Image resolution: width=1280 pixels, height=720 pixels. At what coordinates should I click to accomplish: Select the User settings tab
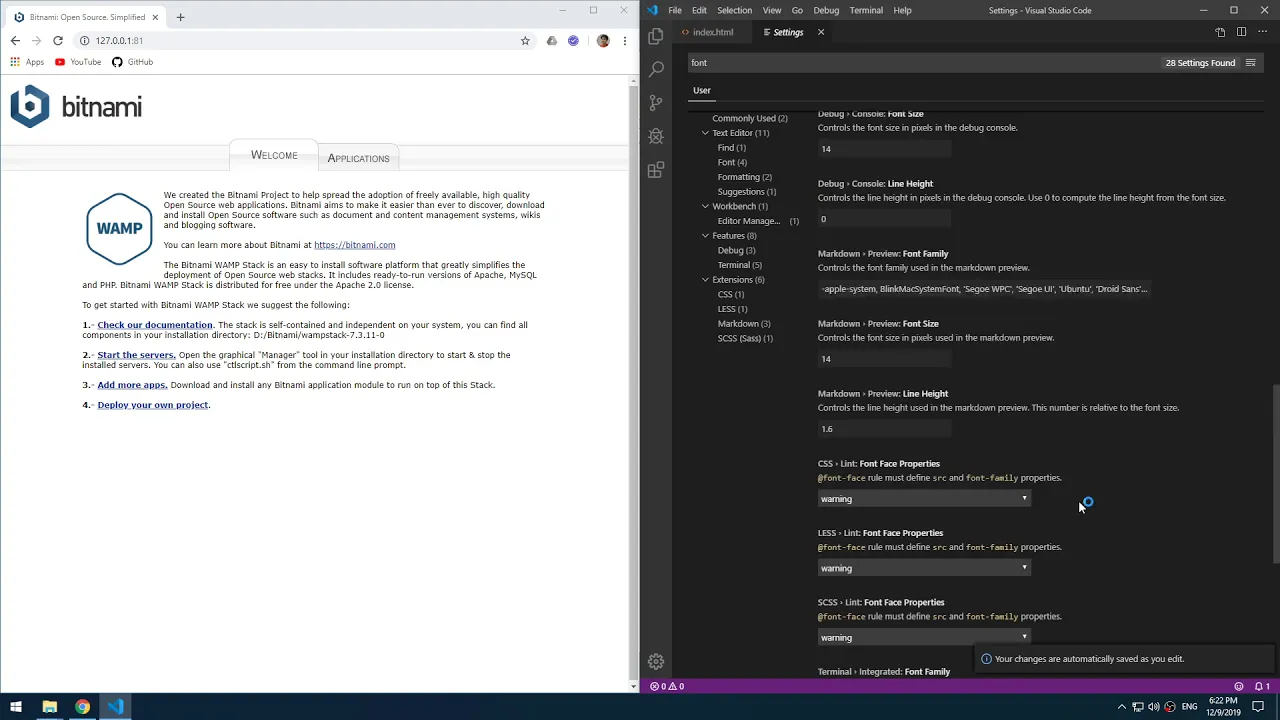point(702,90)
